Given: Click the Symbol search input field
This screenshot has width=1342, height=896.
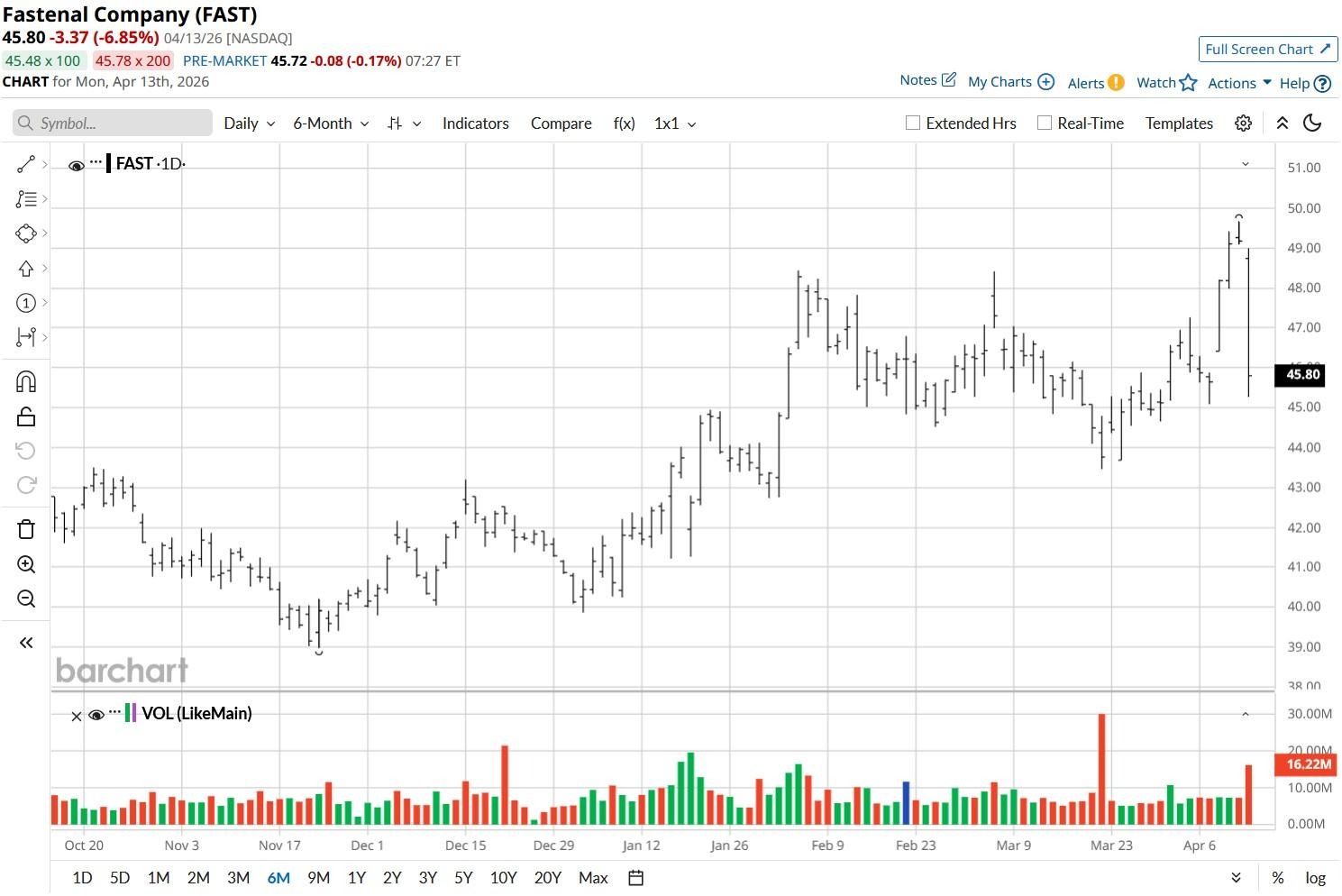Looking at the screenshot, I should click(x=113, y=123).
